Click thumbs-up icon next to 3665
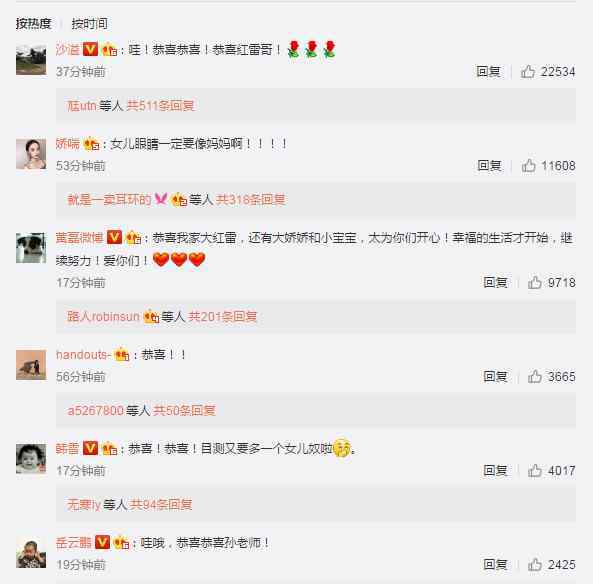This screenshot has height=584, width=593. (x=535, y=376)
